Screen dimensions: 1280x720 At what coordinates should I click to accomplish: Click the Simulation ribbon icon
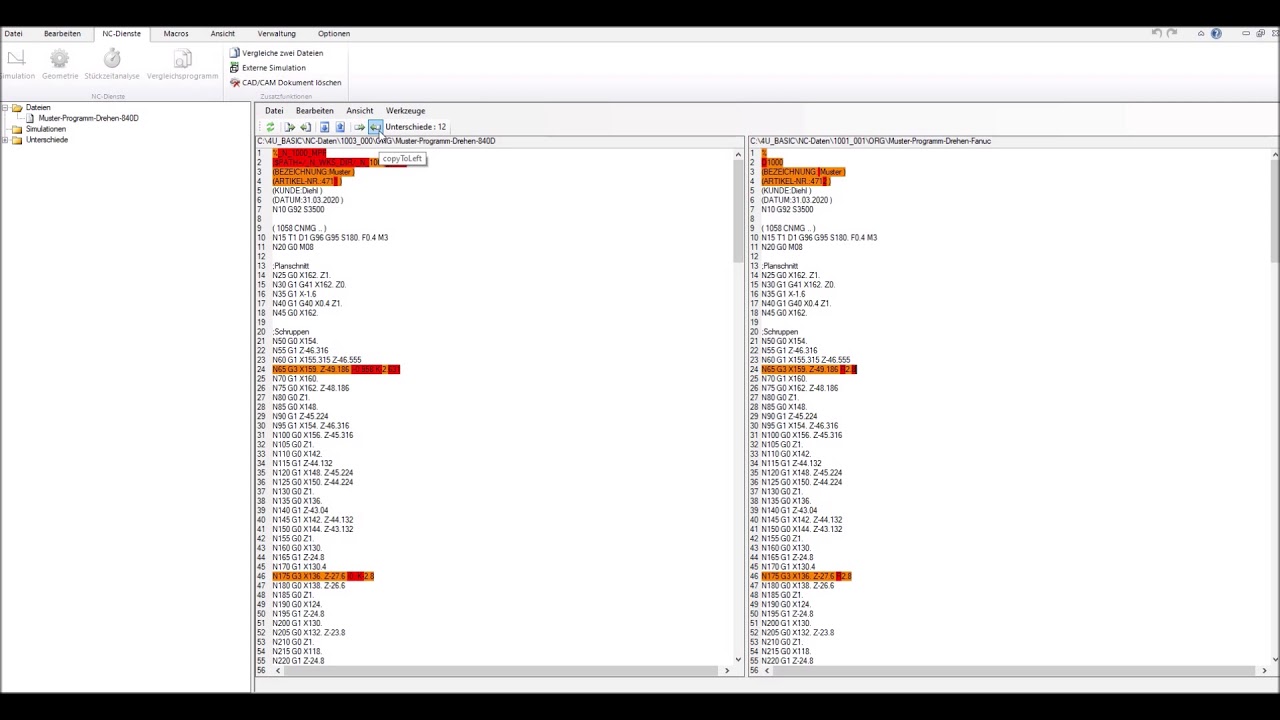tap(15, 59)
